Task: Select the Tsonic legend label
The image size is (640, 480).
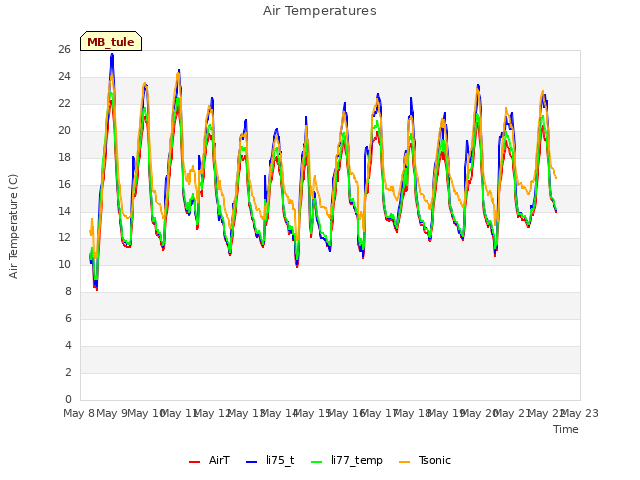Action: [x=435, y=460]
